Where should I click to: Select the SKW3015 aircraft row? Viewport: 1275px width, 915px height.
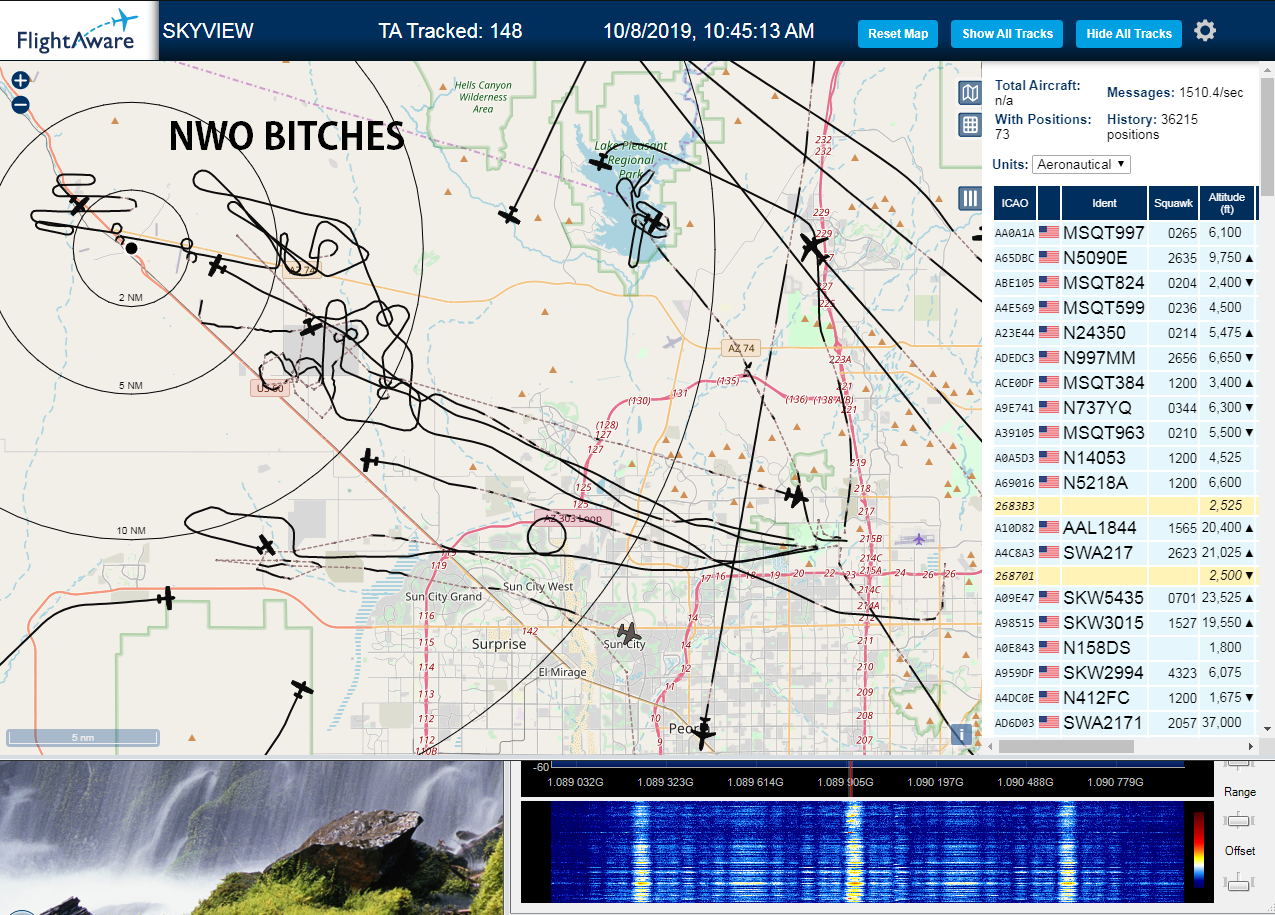pos(1124,622)
